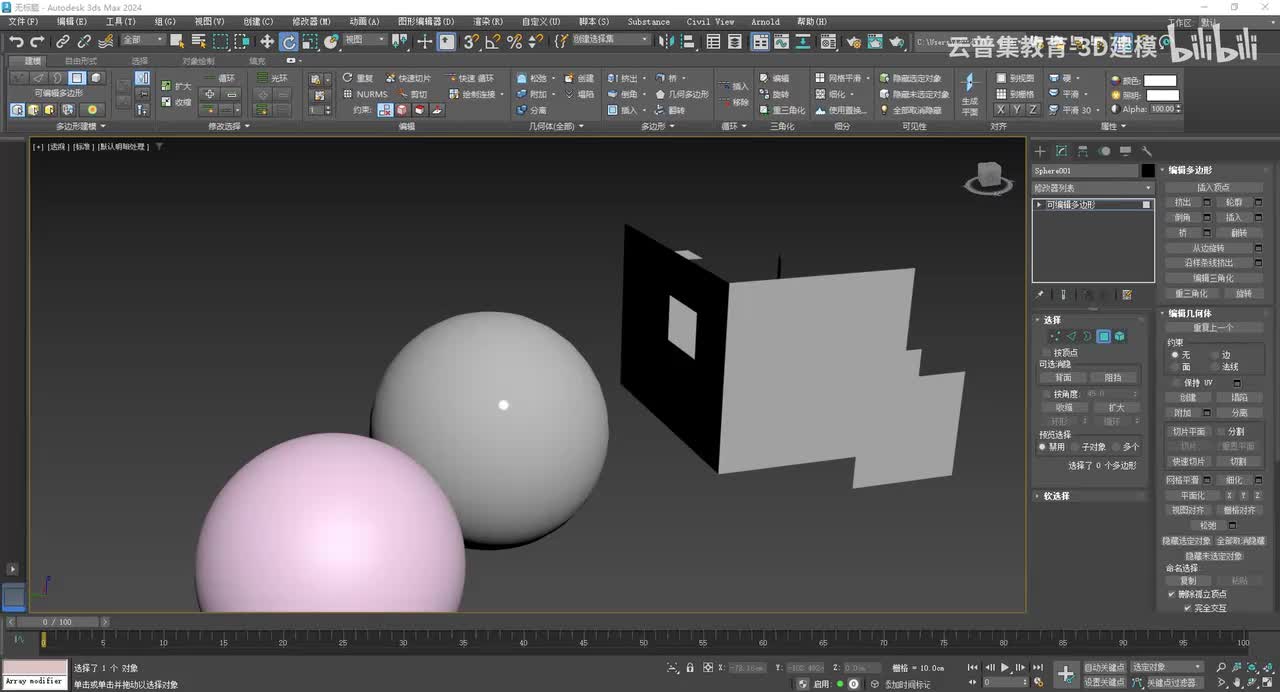
Task: Open the 修改器(M) menu
Action: (311, 21)
